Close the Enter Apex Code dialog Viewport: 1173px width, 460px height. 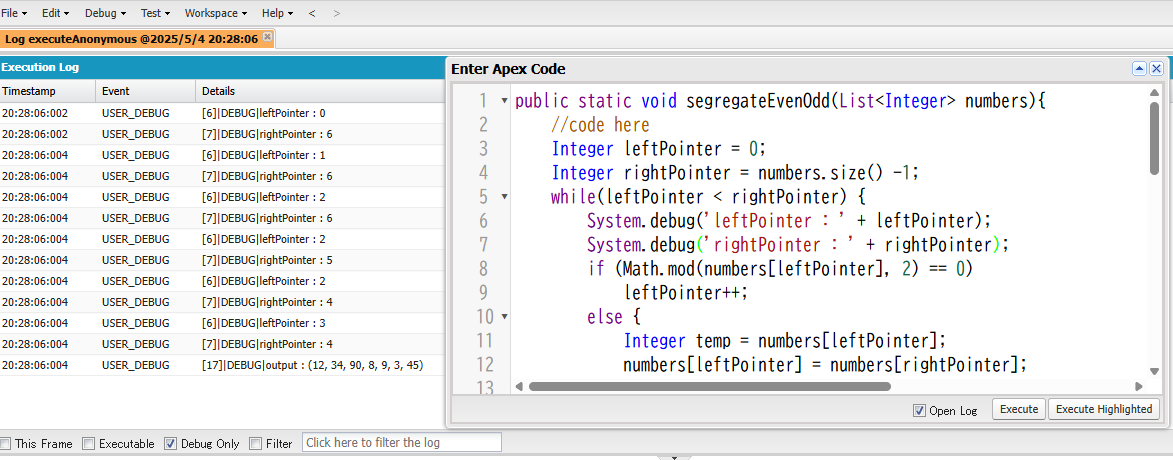pyautogui.click(x=1157, y=69)
